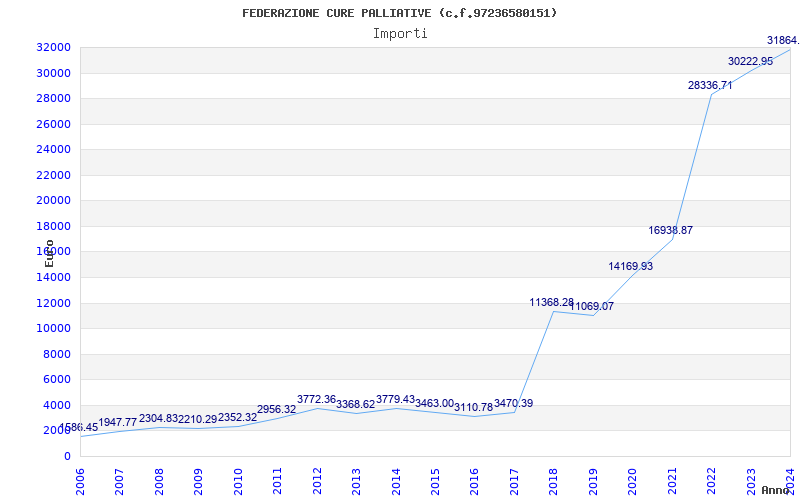Click the 2017 year label

coord(515,482)
